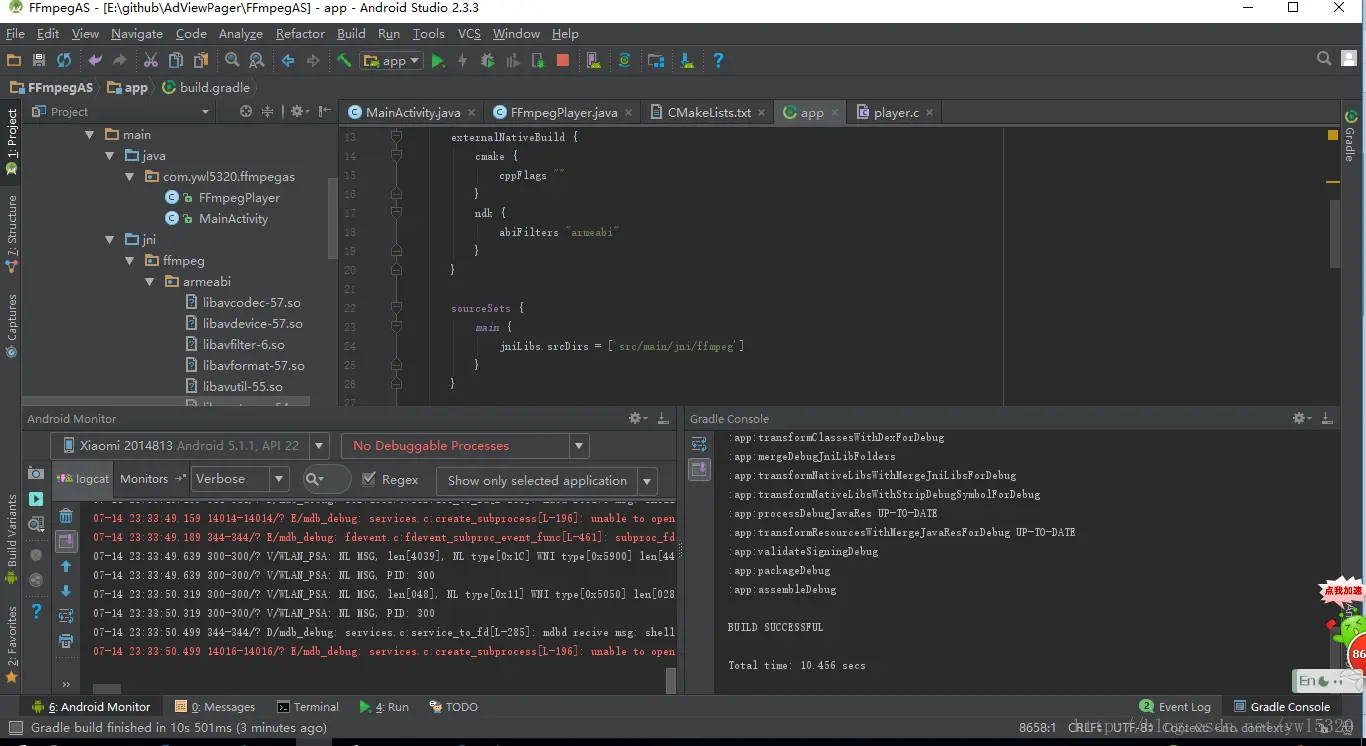
Task: Open the Build menu
Action: [x=351, y=33]
